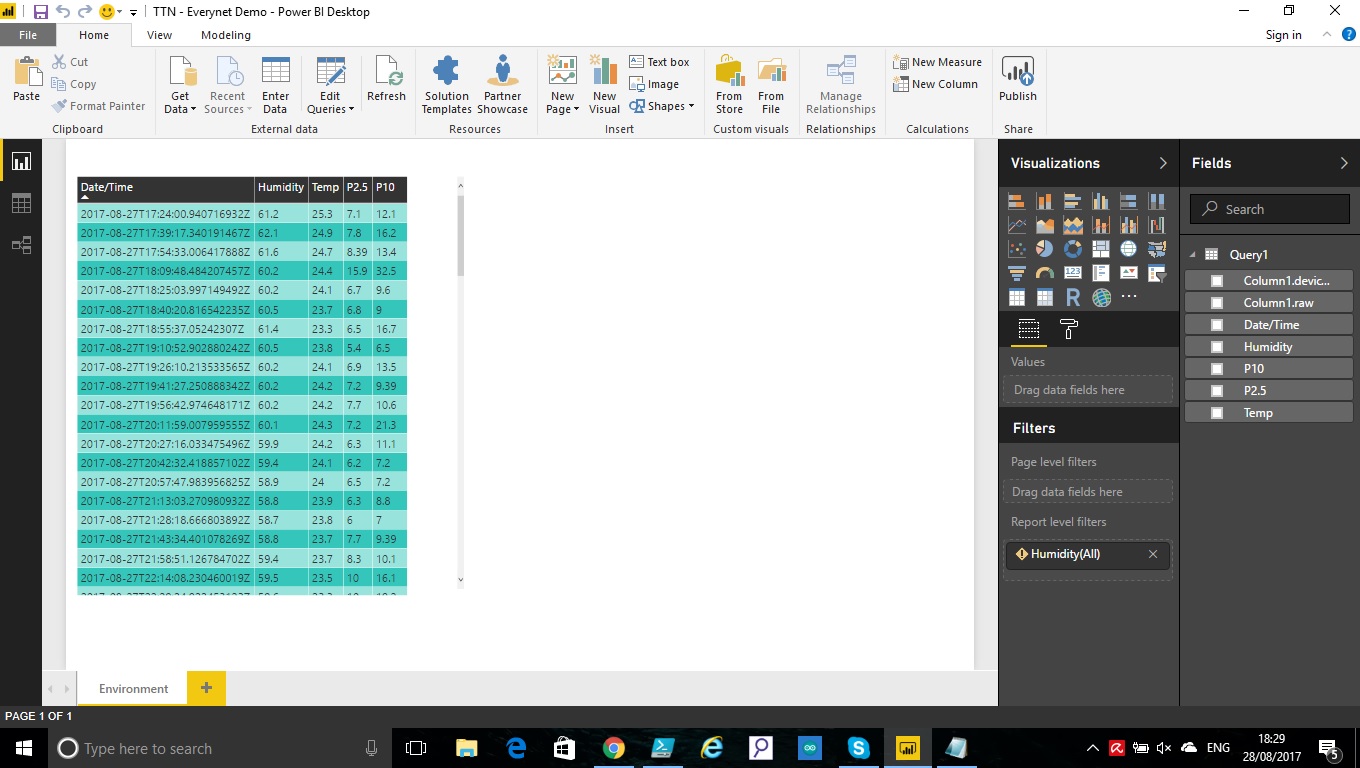Select the treemap visual

tap(1101, 249)
